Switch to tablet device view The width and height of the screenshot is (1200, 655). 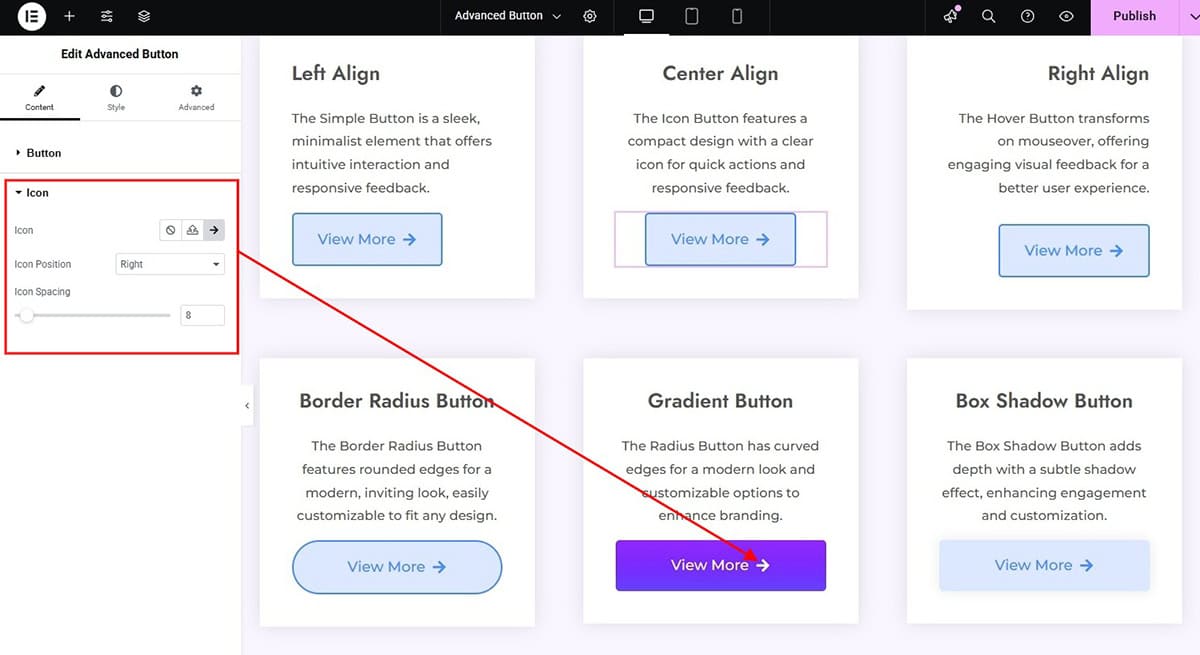[x=692, y=16]
